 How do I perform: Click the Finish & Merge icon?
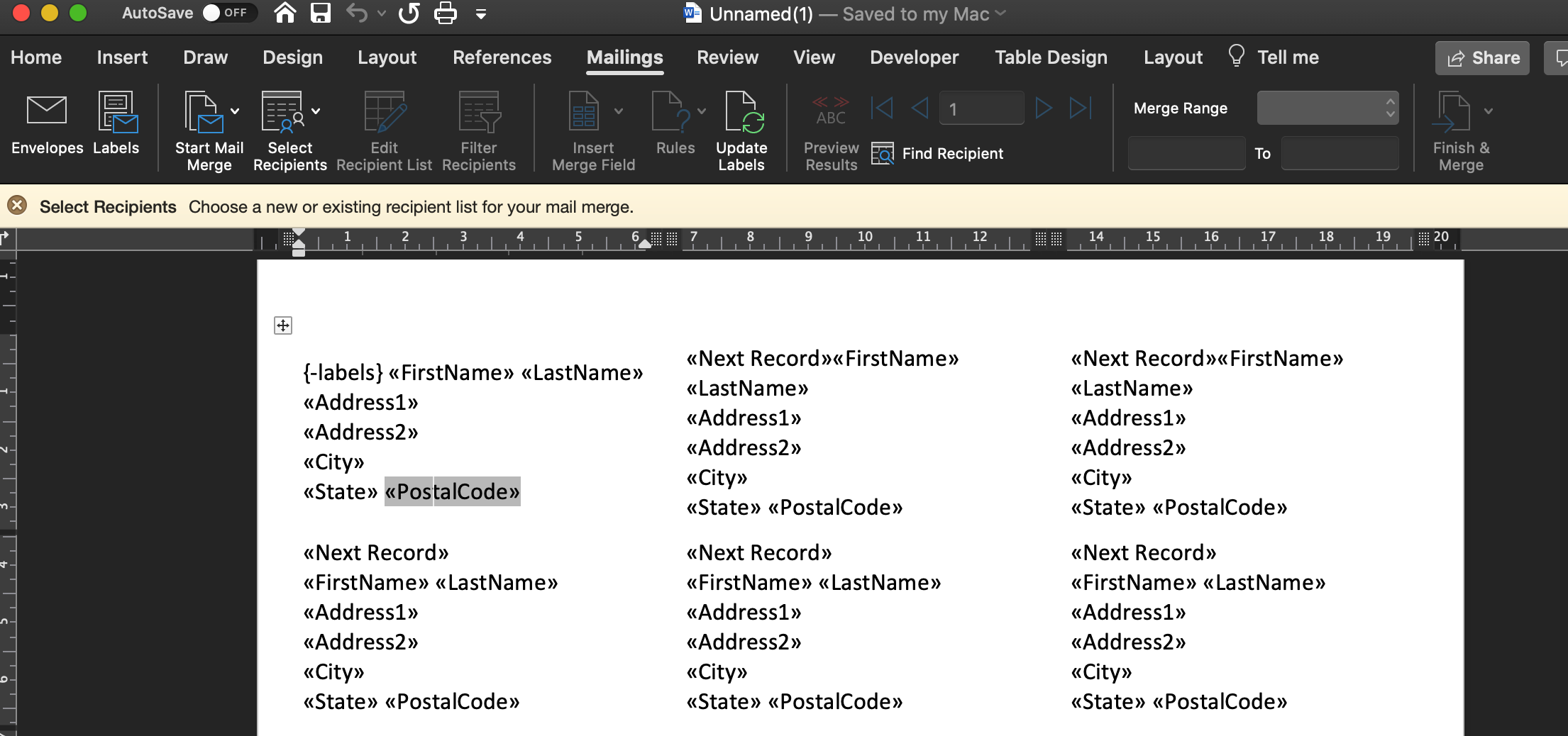1452,111
